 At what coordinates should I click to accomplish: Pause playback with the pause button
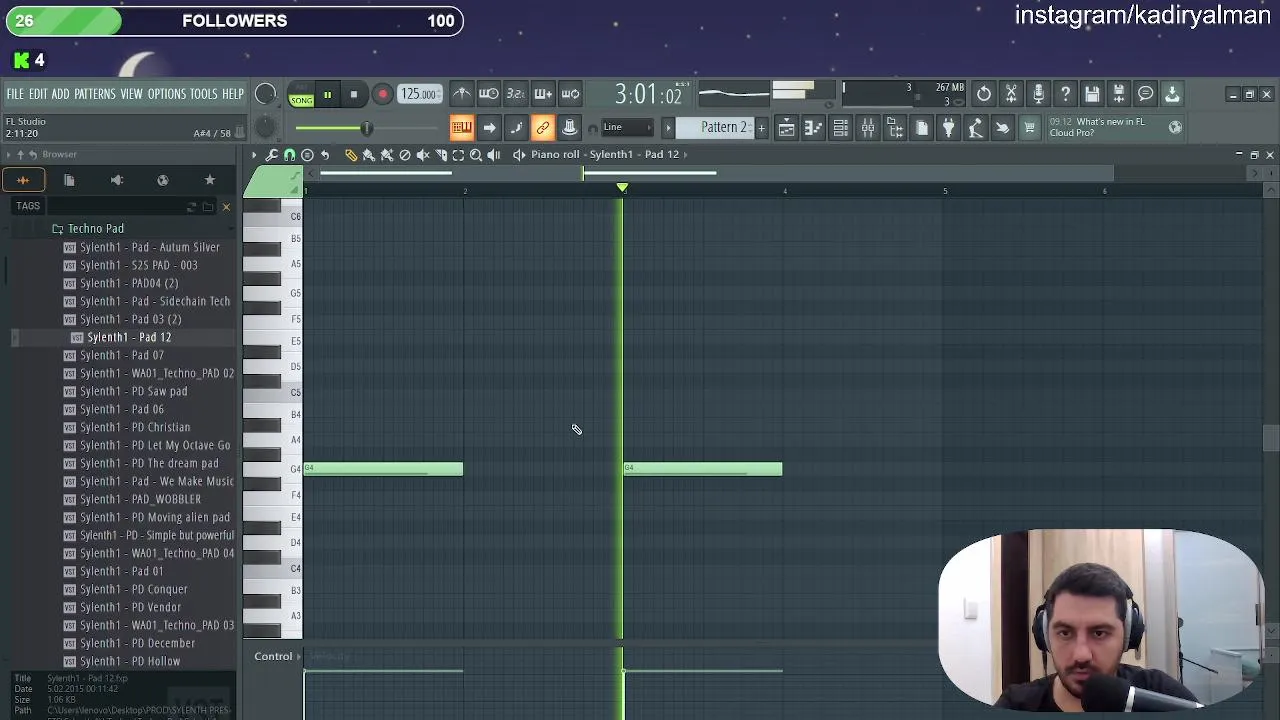click(327, 95)
